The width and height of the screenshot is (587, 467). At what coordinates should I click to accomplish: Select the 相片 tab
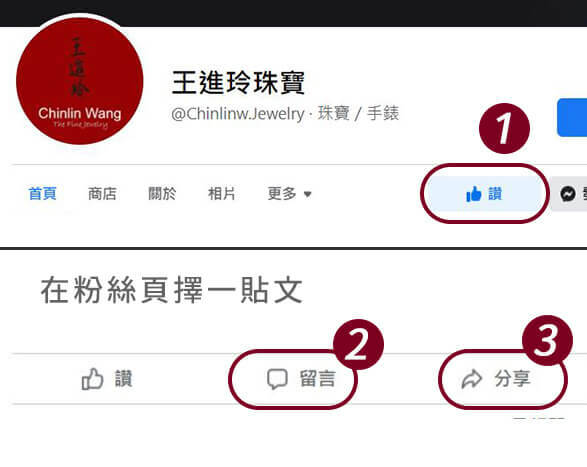222,194
